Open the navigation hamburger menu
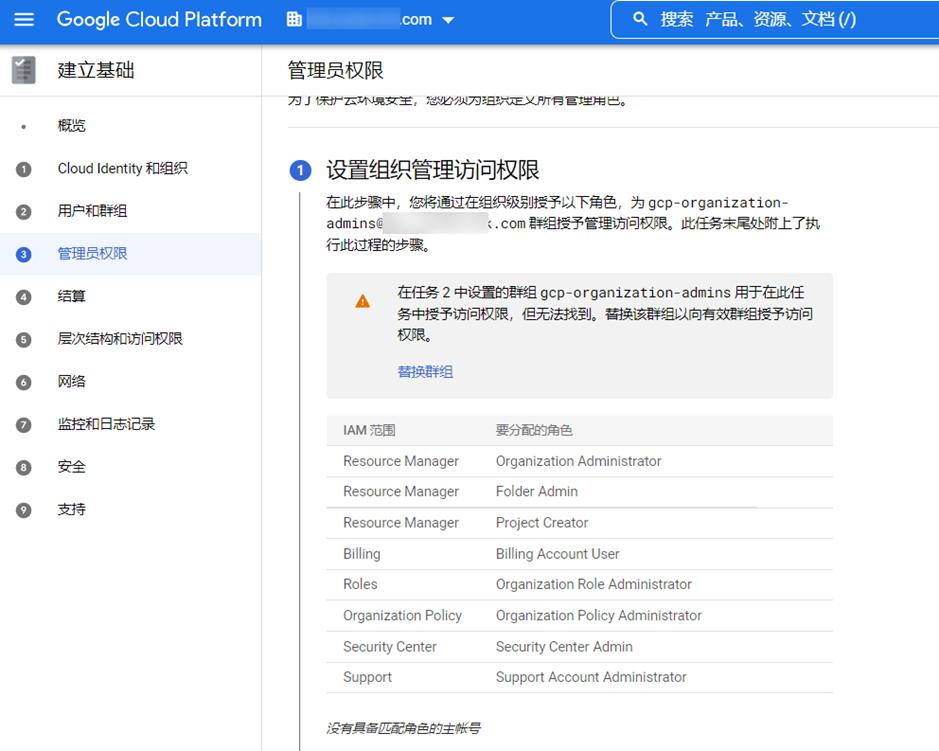This screenshot has height=751, width=939. (x=25, y=19)
